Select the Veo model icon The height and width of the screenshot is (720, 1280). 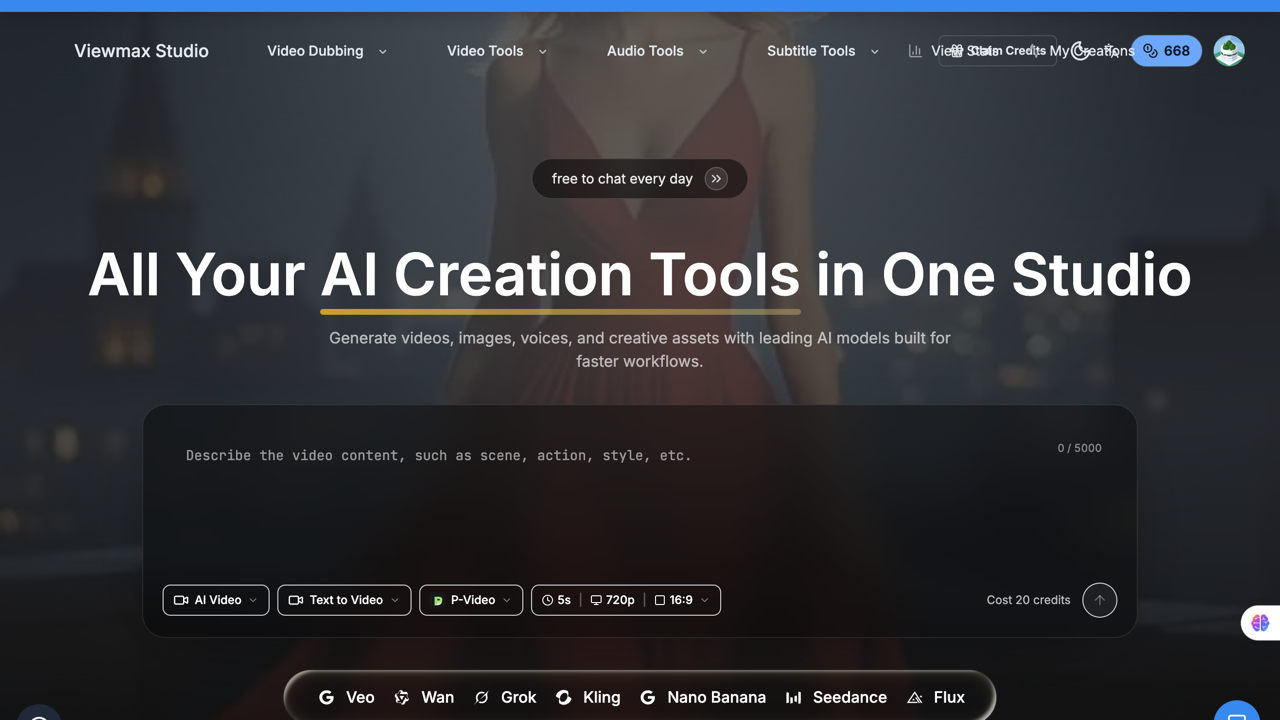[326, 698]
